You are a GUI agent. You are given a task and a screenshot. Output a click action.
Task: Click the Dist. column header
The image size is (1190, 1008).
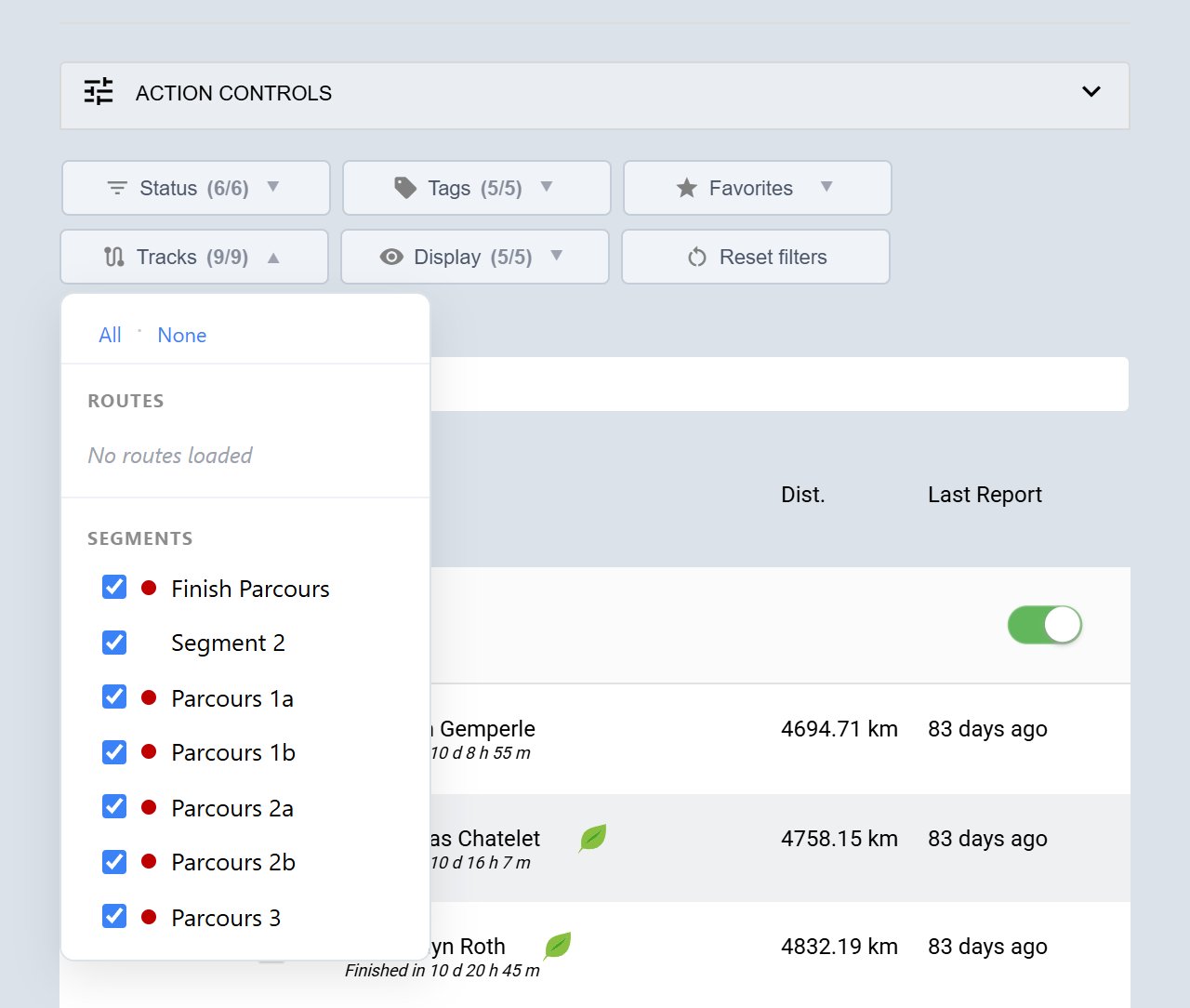(x=803, y=495)
